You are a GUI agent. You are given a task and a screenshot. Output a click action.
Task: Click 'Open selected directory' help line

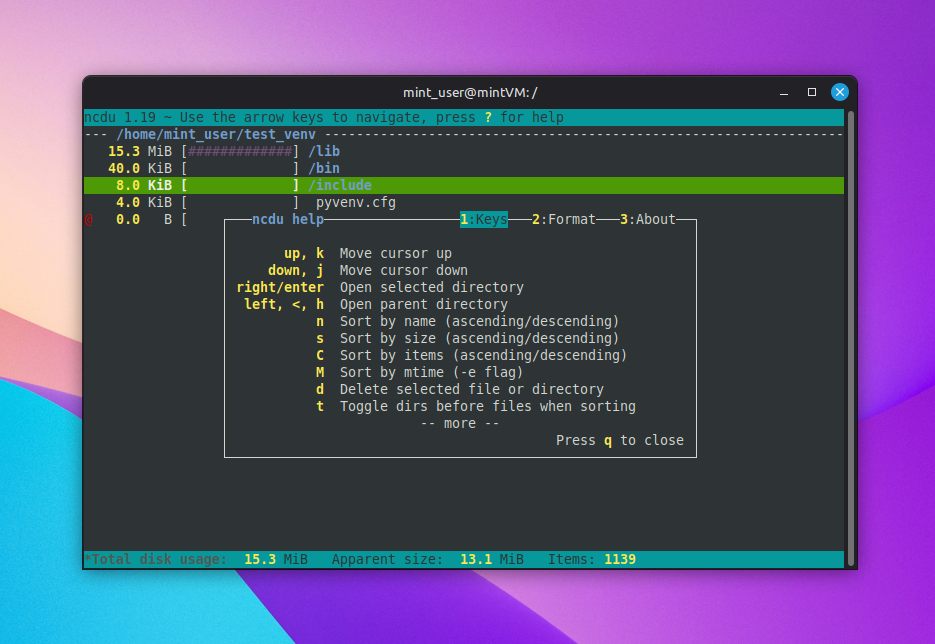point(432,287)
